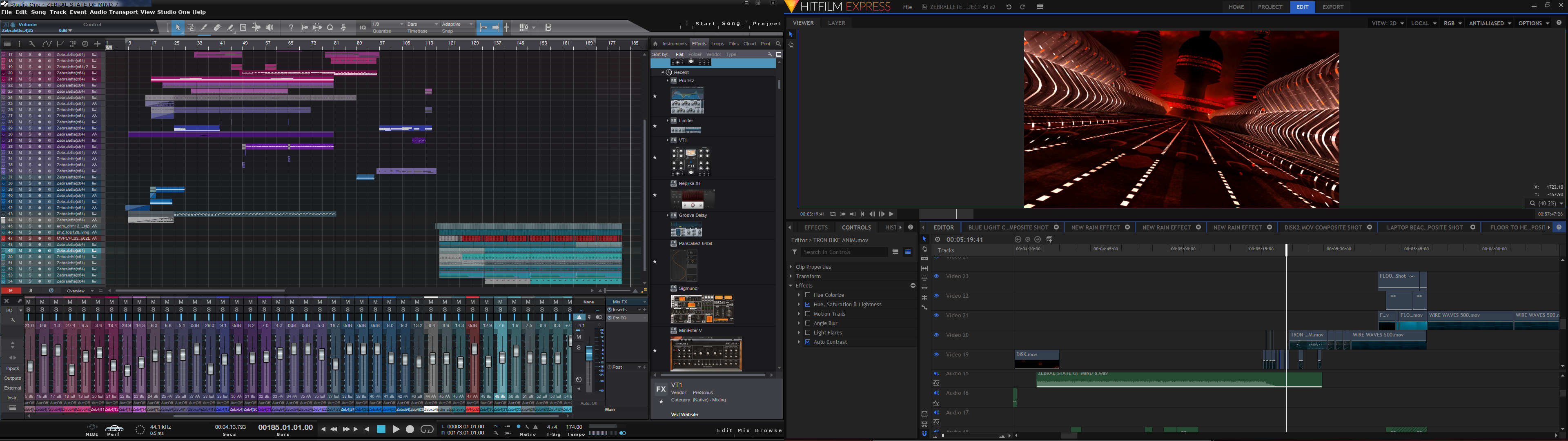Toggle the Loop button in Studio One transport
Image resolution: width=1568 pixels, height=441 pixels.
[427, 429]
